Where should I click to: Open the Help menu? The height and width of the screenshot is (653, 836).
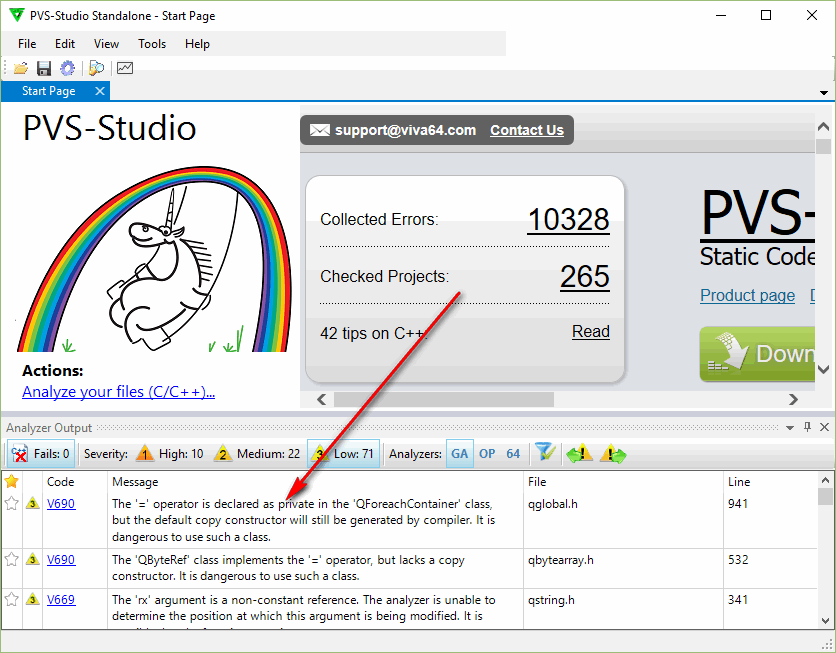197,44
